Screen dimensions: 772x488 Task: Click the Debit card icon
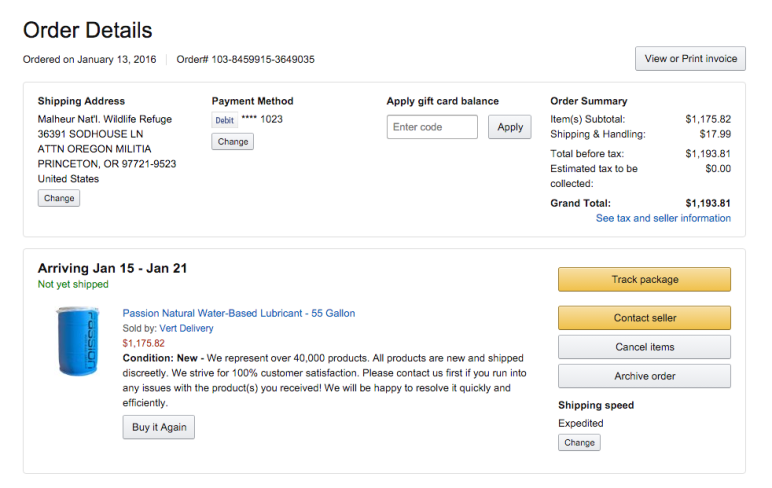click(x=225, y=120)
